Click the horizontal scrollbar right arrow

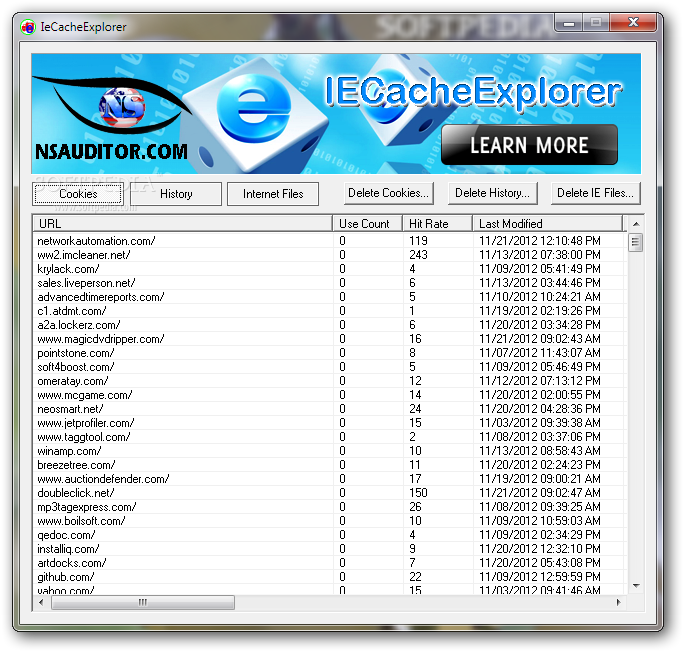[619, 603]
